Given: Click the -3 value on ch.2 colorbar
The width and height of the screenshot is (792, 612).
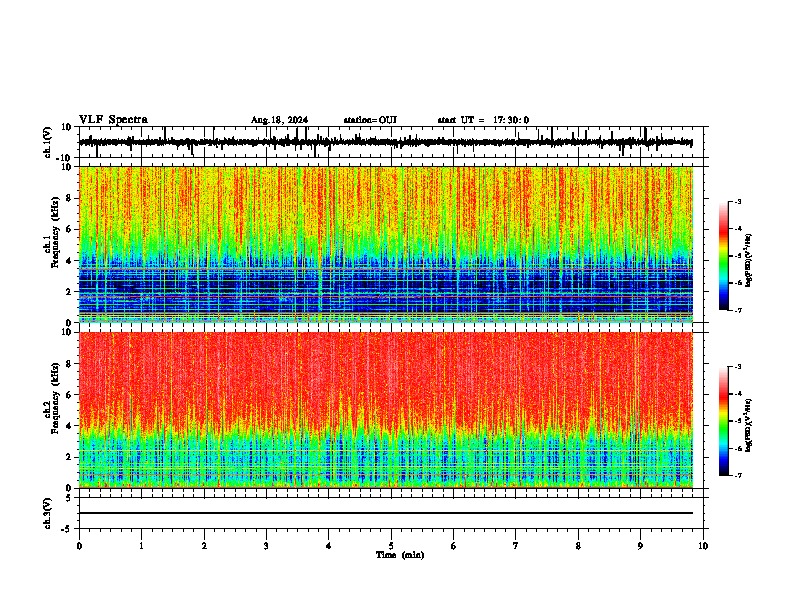Looking at the screenshot, I should [x=738, y=367].
